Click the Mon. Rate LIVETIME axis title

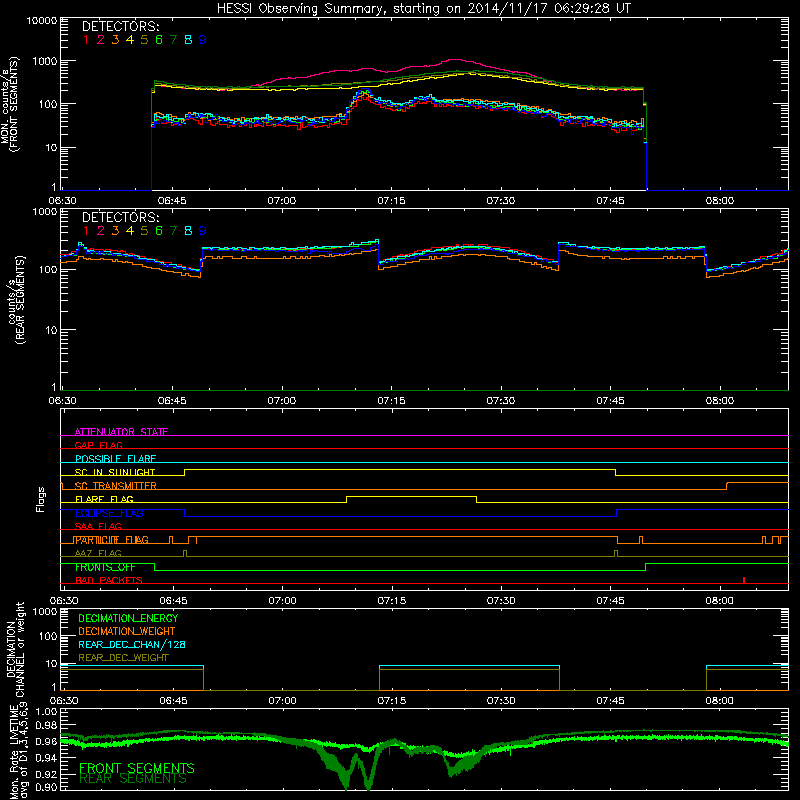pyautogui.click(x=17, y=751)
